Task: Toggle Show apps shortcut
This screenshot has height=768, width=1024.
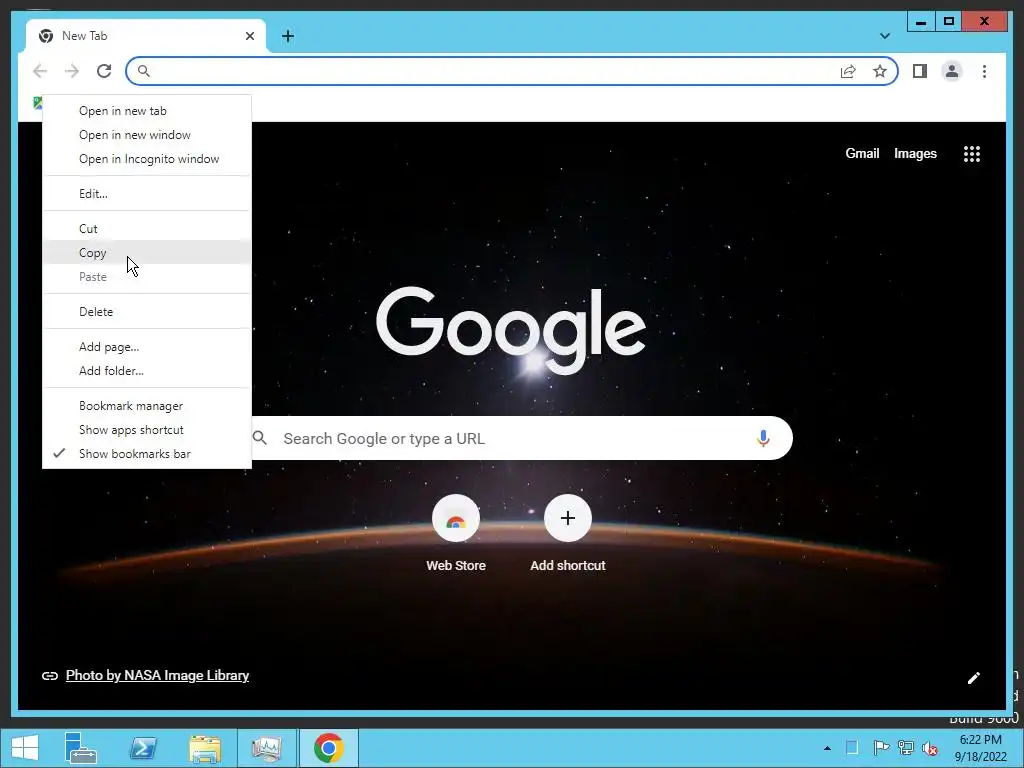Action: coord(147,430)
